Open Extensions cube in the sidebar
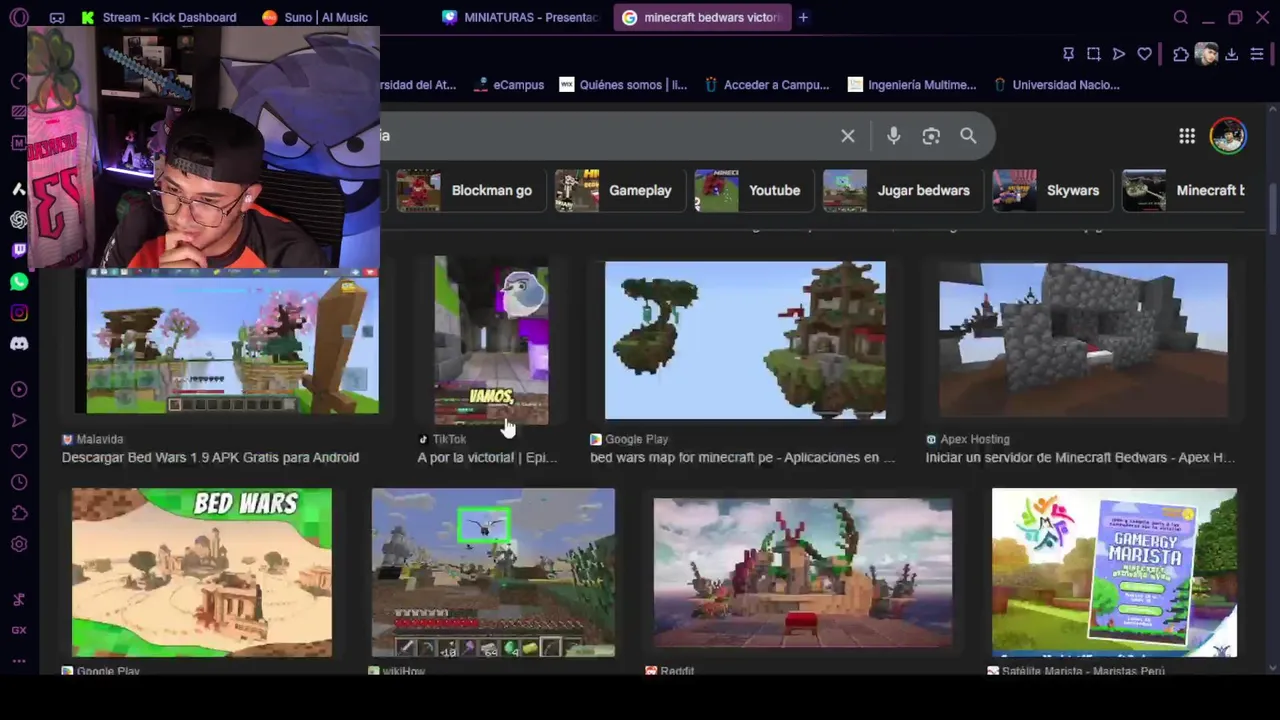The height and width of the screenshot is (720, 1280). (18, 513)
